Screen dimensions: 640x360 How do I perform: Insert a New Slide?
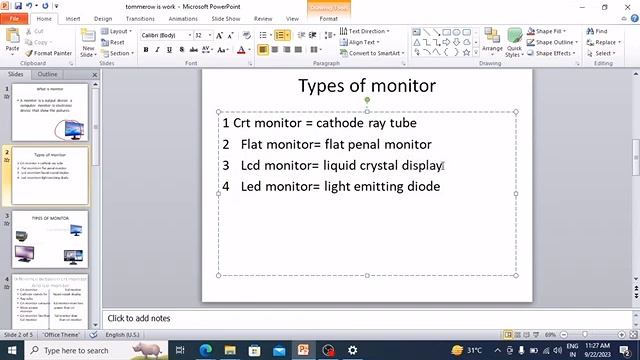tap(88, 43)
